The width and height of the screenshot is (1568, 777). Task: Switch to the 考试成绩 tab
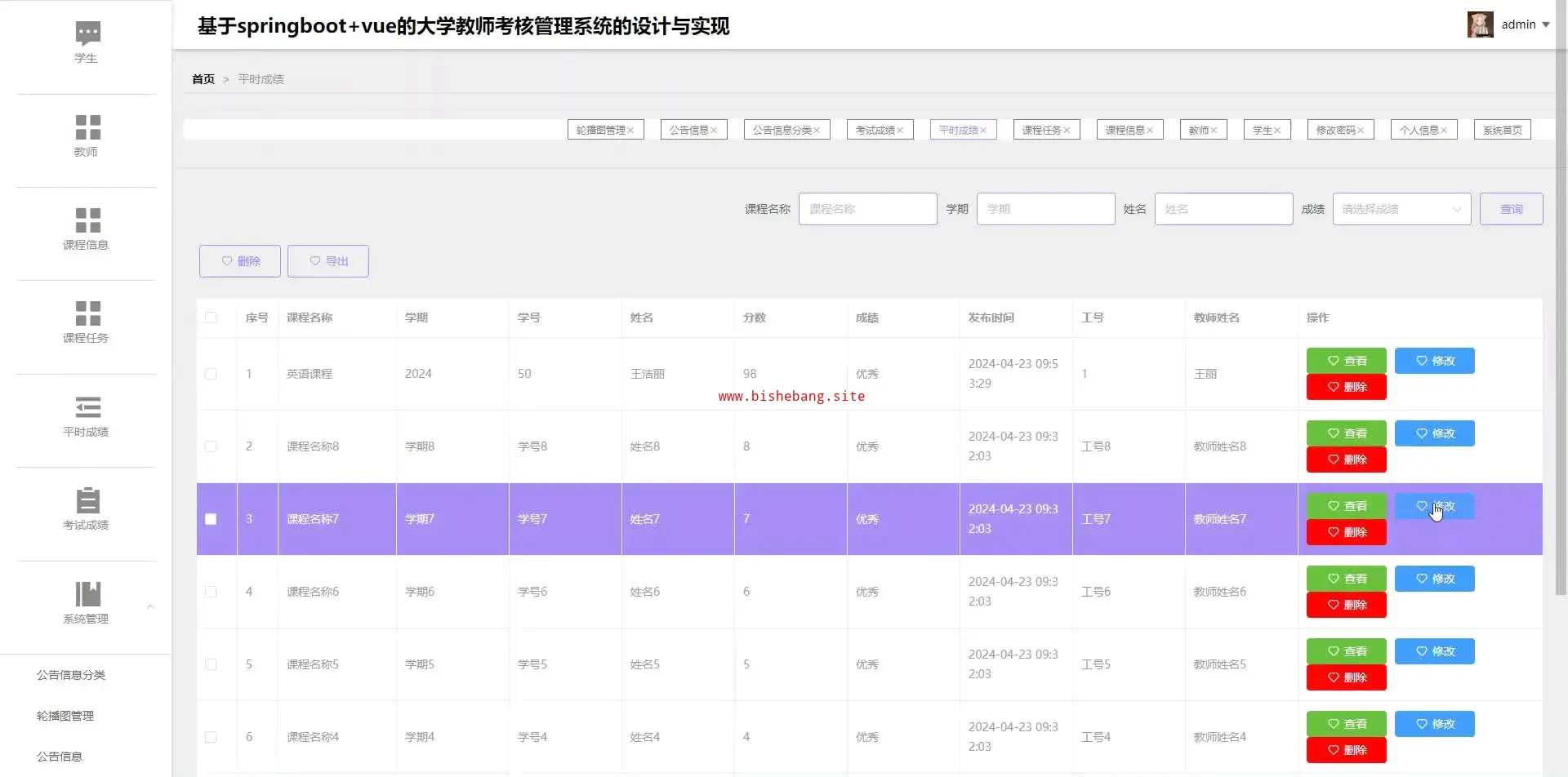[874, 131]
